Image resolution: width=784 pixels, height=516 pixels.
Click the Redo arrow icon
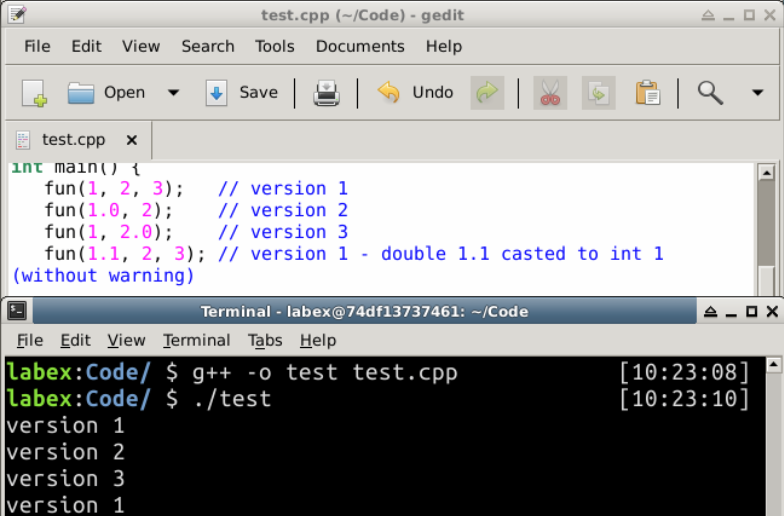pos(487,93)
